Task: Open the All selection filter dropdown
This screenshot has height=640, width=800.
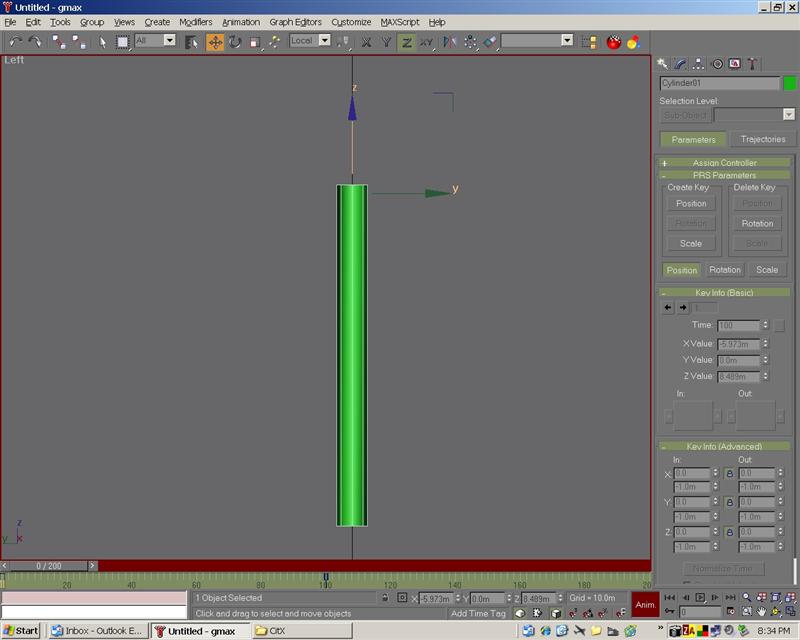Action: point(170,40)
